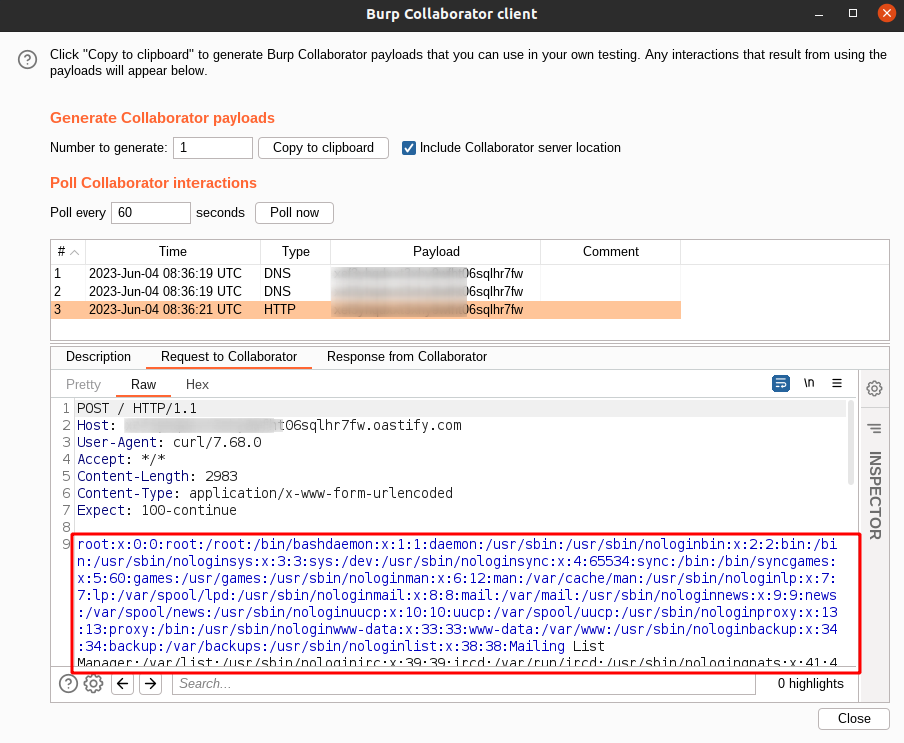Viewport: 904px width, 743px height.
Task: Focus the Number to generate field
Action: pos(213,148)
